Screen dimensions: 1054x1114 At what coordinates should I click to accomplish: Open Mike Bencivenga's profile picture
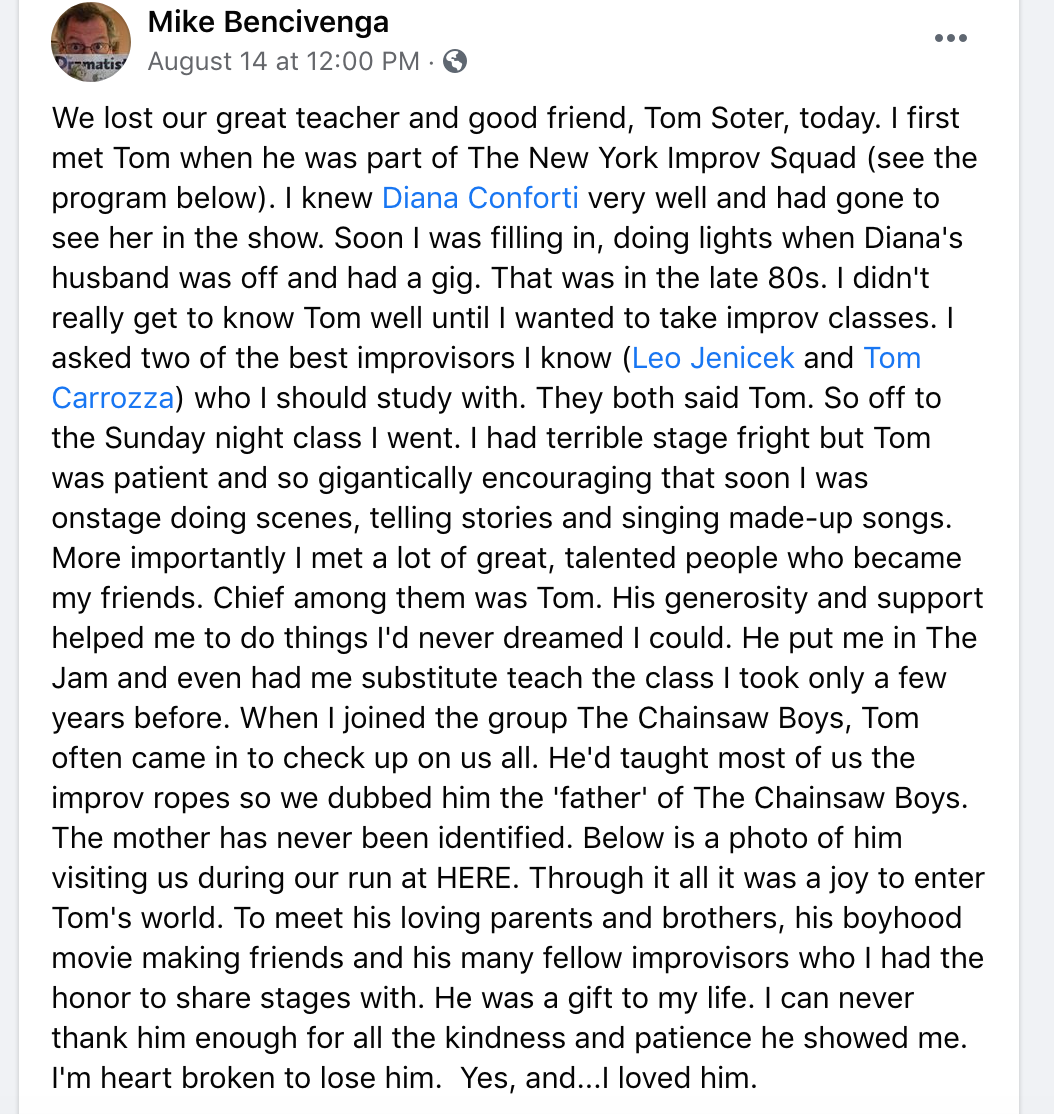tap(91, 42)
